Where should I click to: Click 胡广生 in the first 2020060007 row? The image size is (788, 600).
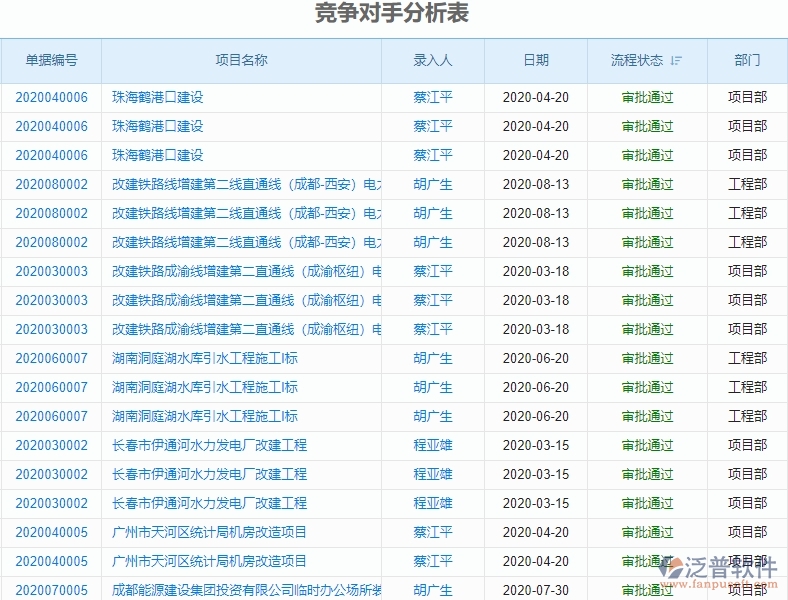[x=433, y=358]
